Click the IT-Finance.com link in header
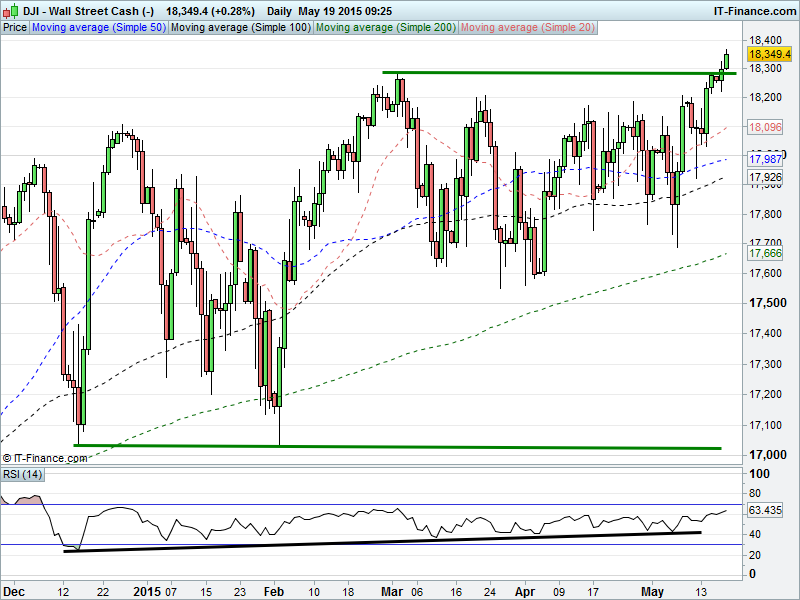Image resolution: width=800 pixels, height=600 pixels. [754, 9]
